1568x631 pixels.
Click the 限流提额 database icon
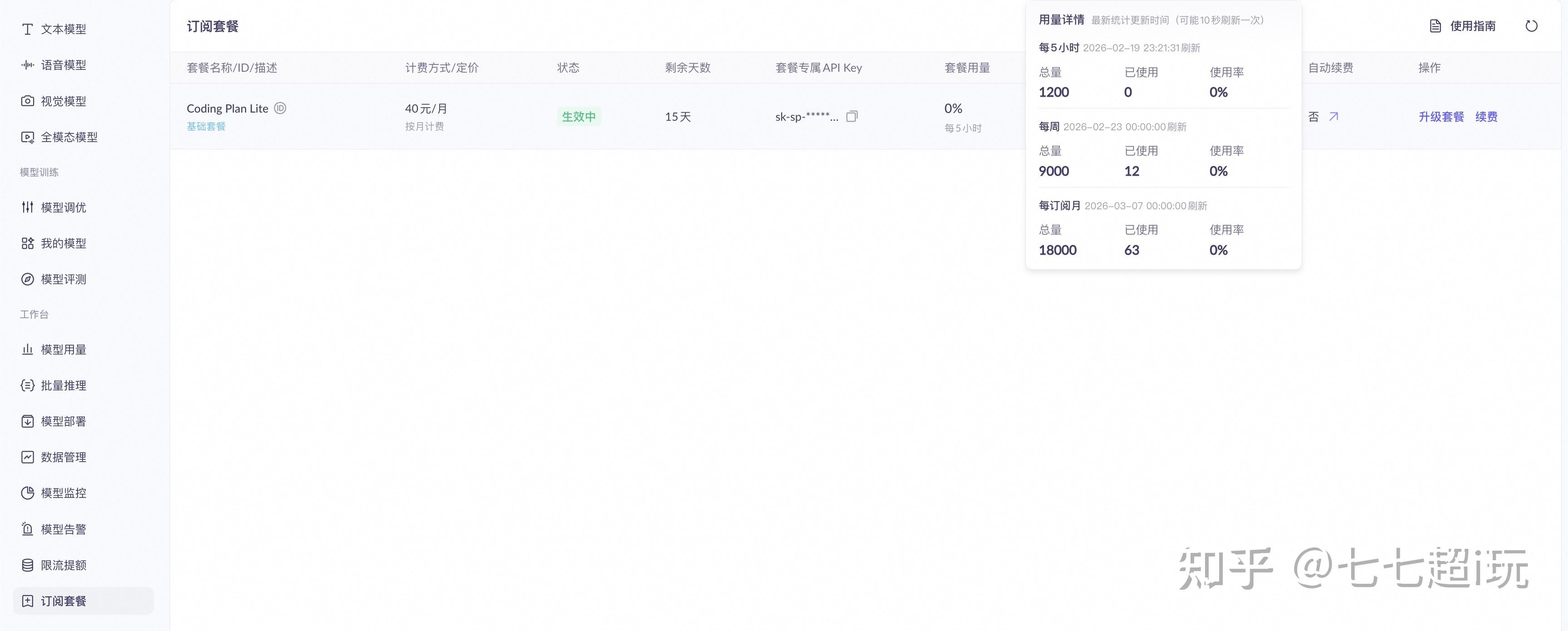pyautogui.click(x=27, y=565)
